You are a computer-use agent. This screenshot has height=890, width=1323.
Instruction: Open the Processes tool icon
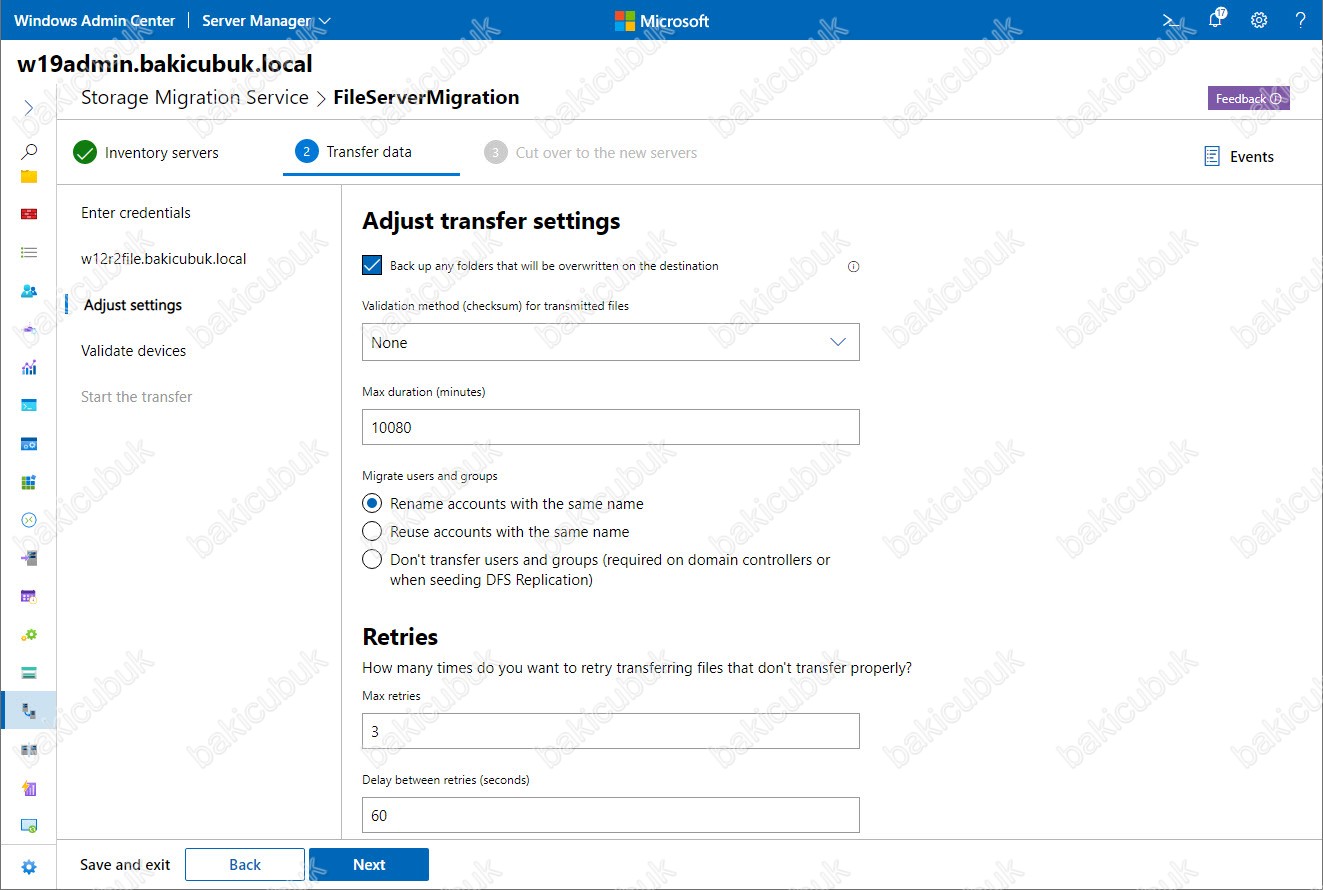[29, 443]
